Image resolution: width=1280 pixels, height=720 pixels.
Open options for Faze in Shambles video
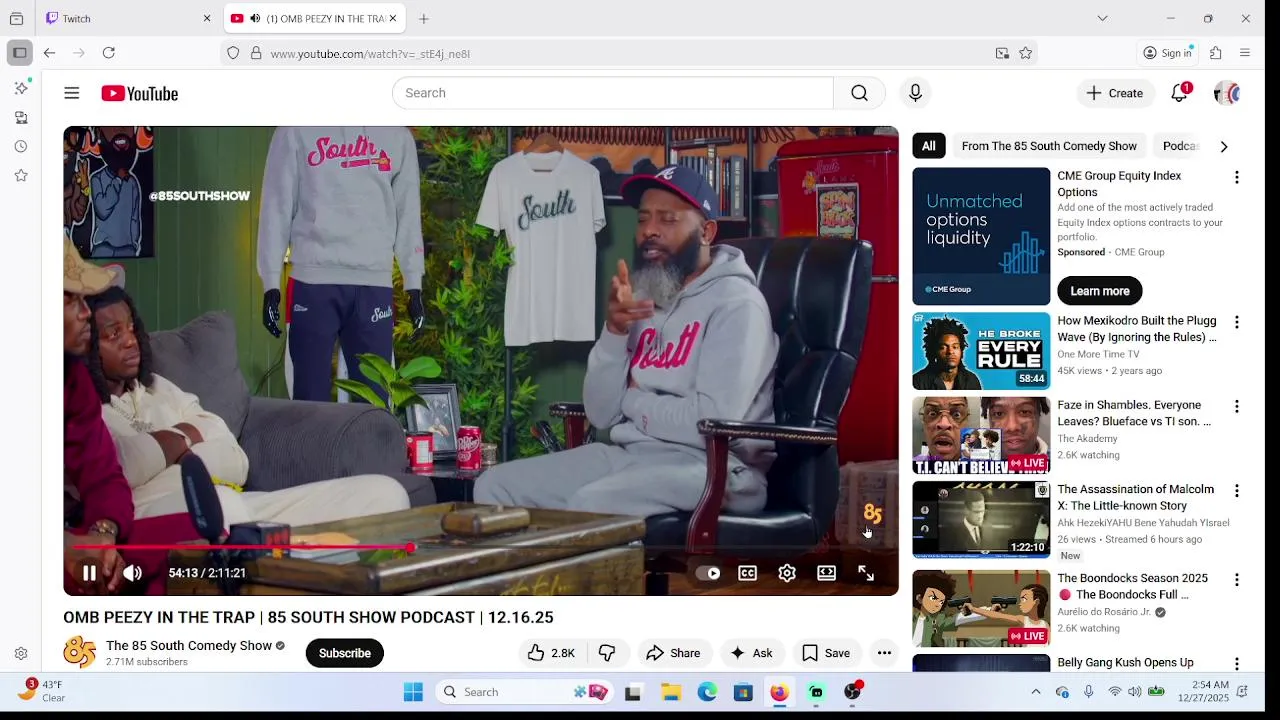click(1237, 407)
